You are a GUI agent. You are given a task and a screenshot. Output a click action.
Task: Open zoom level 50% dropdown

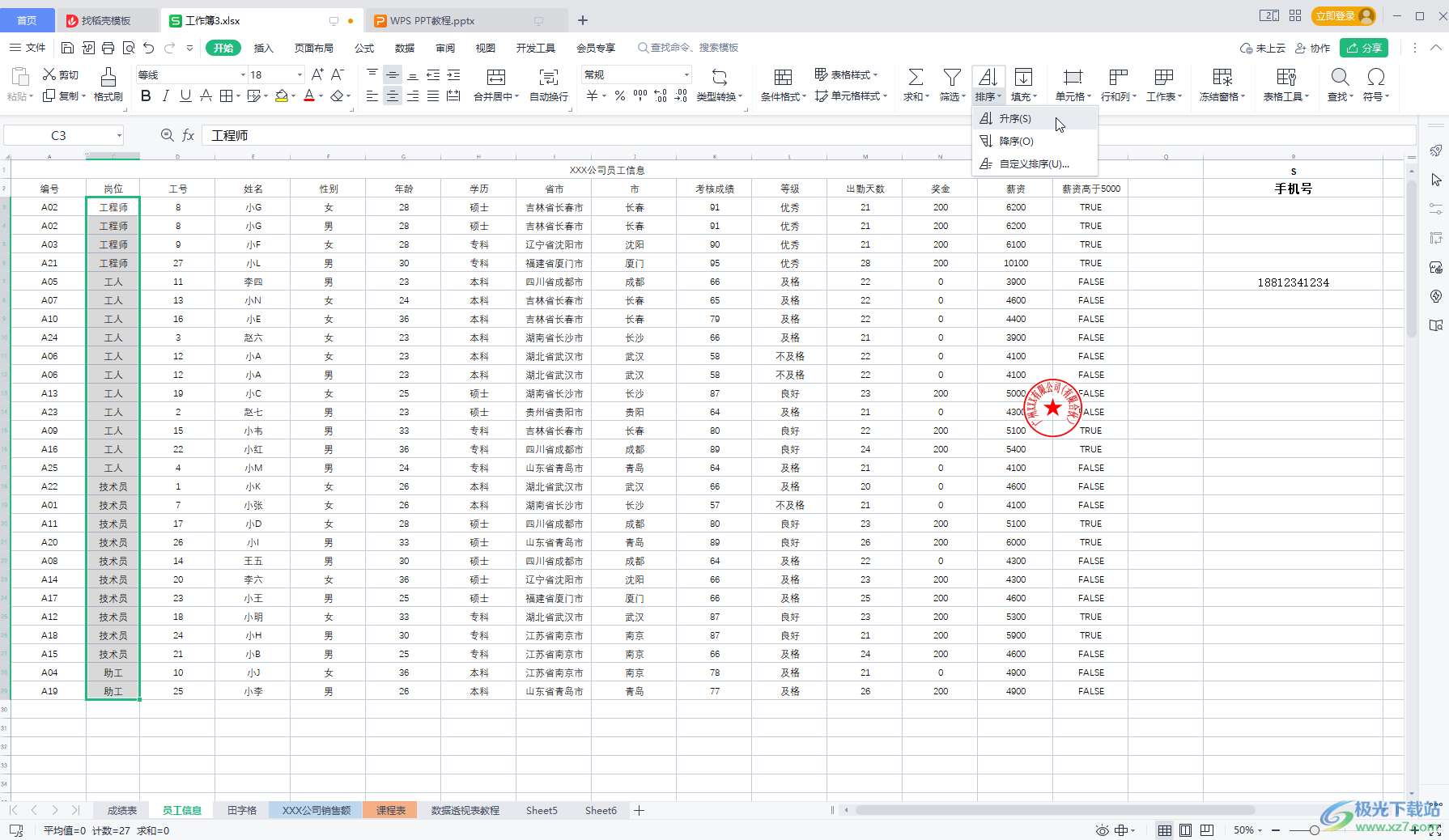pyautogui.click(x=1248, y=830)
